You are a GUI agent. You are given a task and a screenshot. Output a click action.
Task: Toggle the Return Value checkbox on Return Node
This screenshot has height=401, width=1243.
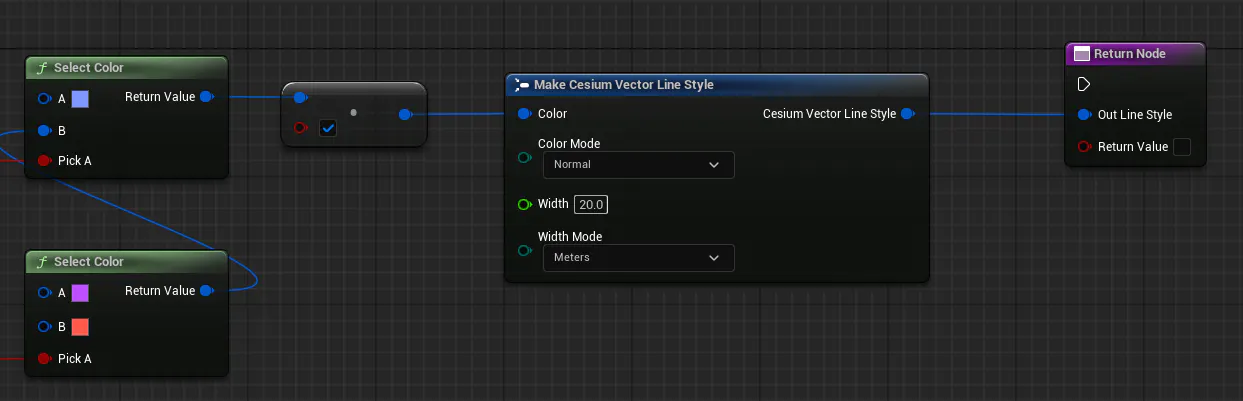[1182, 147]
